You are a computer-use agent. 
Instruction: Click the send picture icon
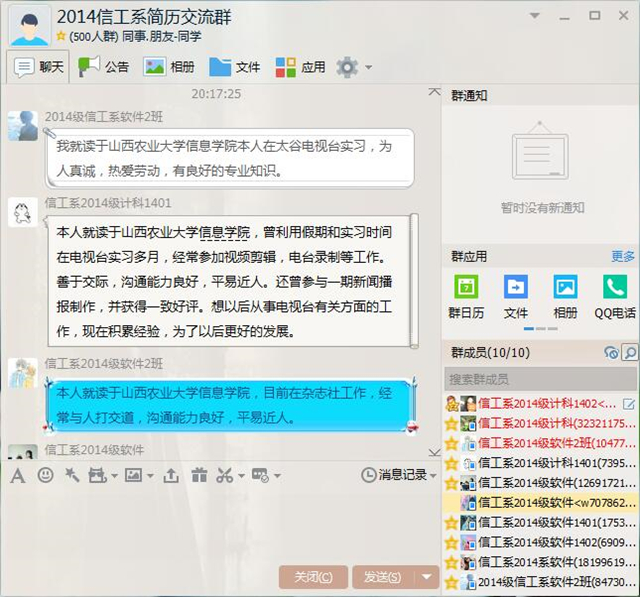pos(133,475)
